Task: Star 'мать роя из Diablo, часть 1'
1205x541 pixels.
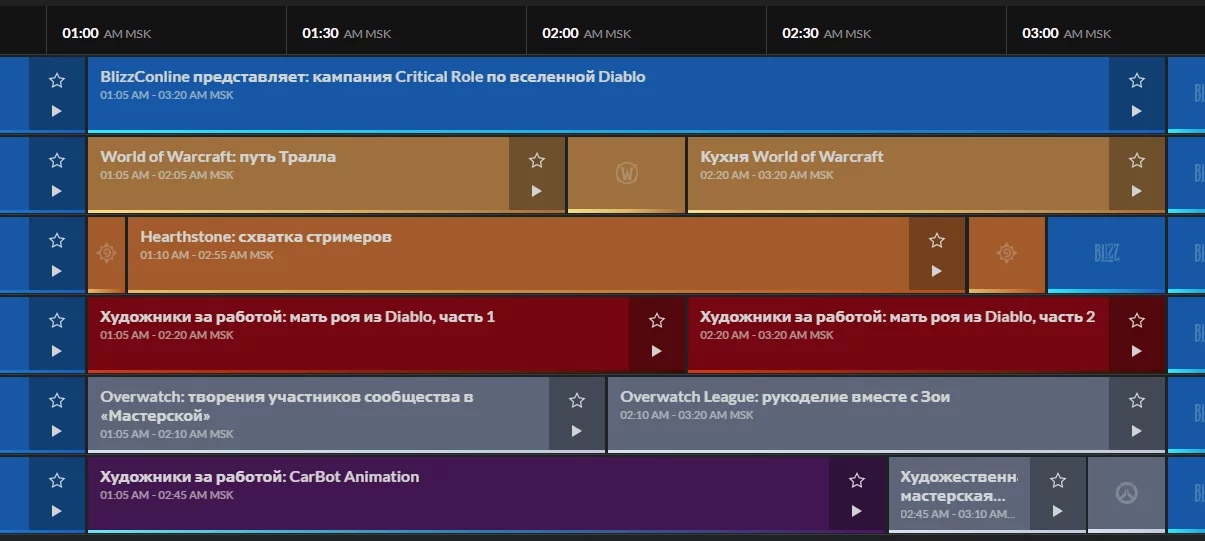Action: coord(657,320)
